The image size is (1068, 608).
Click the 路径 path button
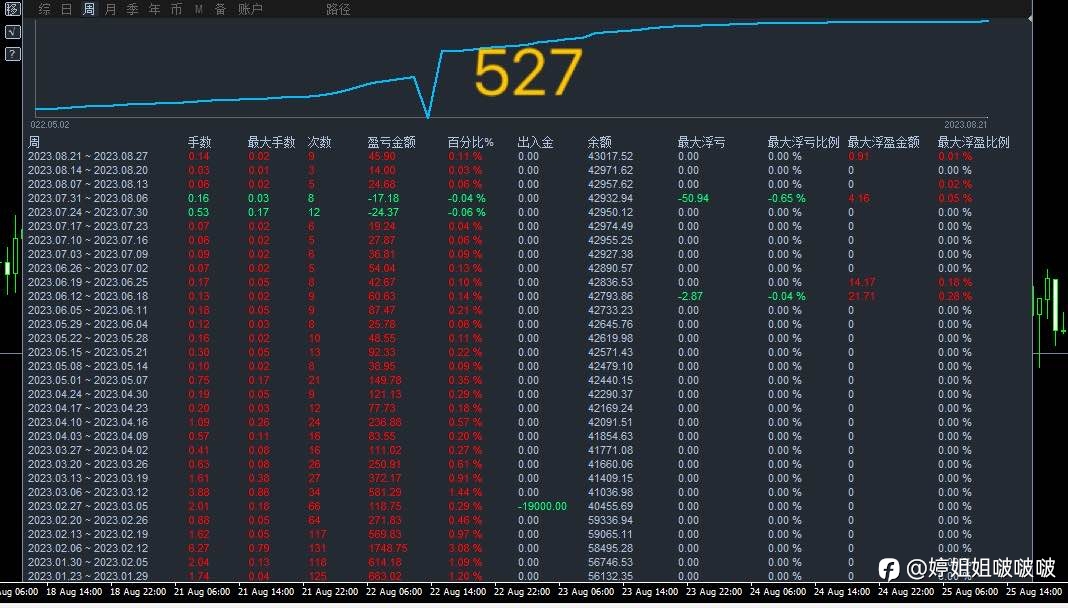point(338,9)
